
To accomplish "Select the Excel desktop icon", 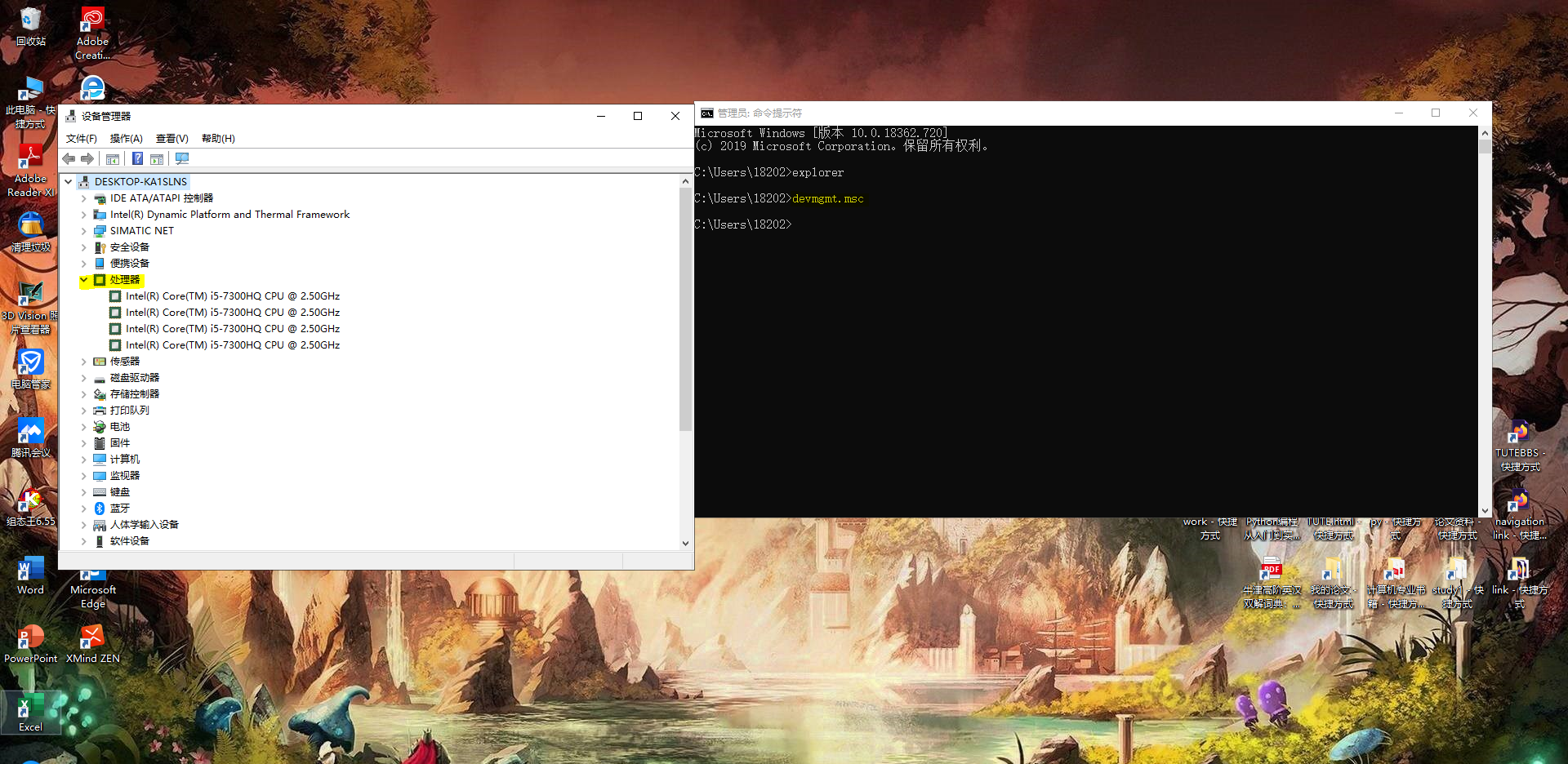I will [x=31, y=712].
